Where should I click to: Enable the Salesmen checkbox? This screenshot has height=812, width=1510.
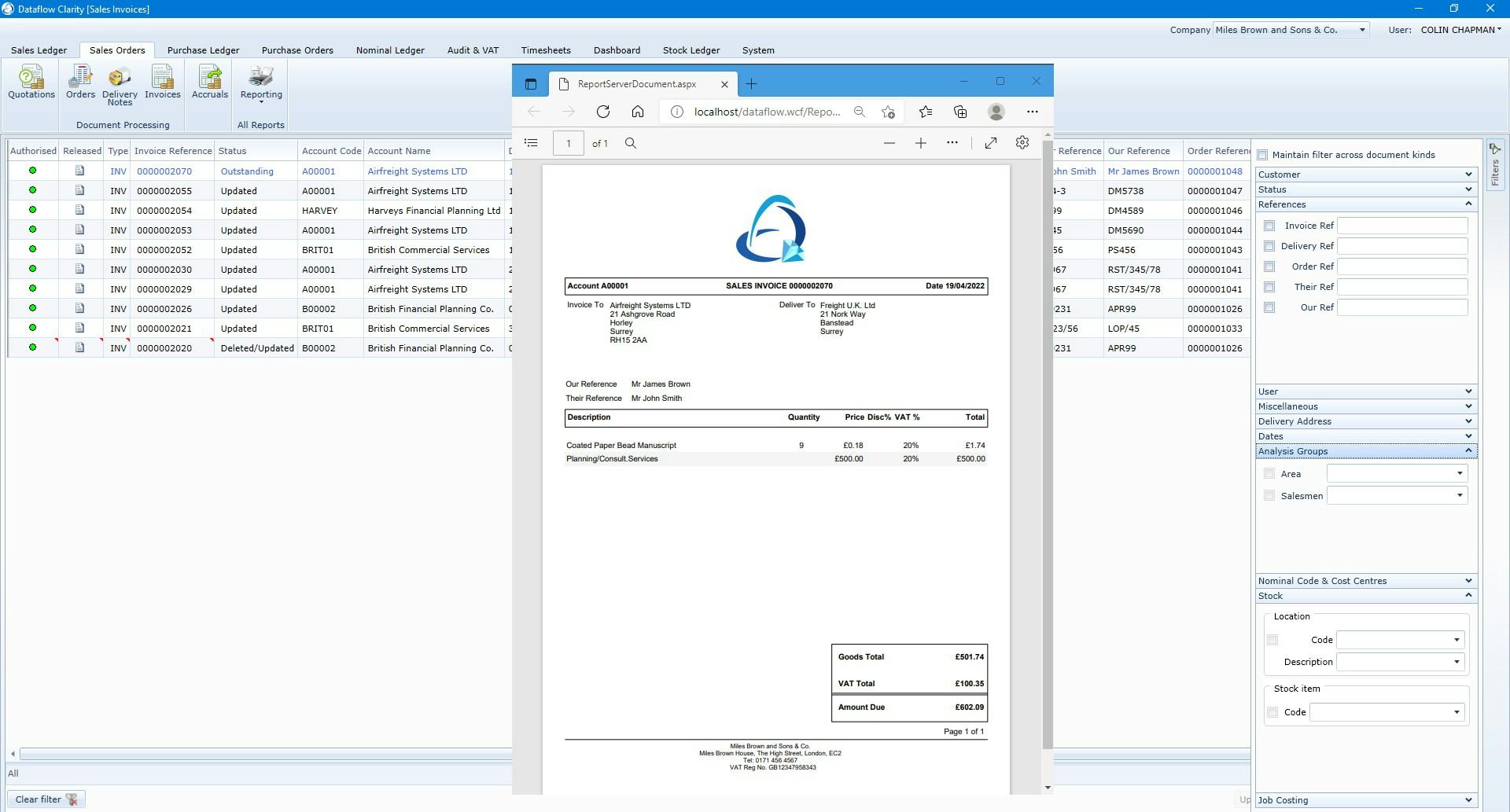pyautogui.click(x=1269, y=495)
